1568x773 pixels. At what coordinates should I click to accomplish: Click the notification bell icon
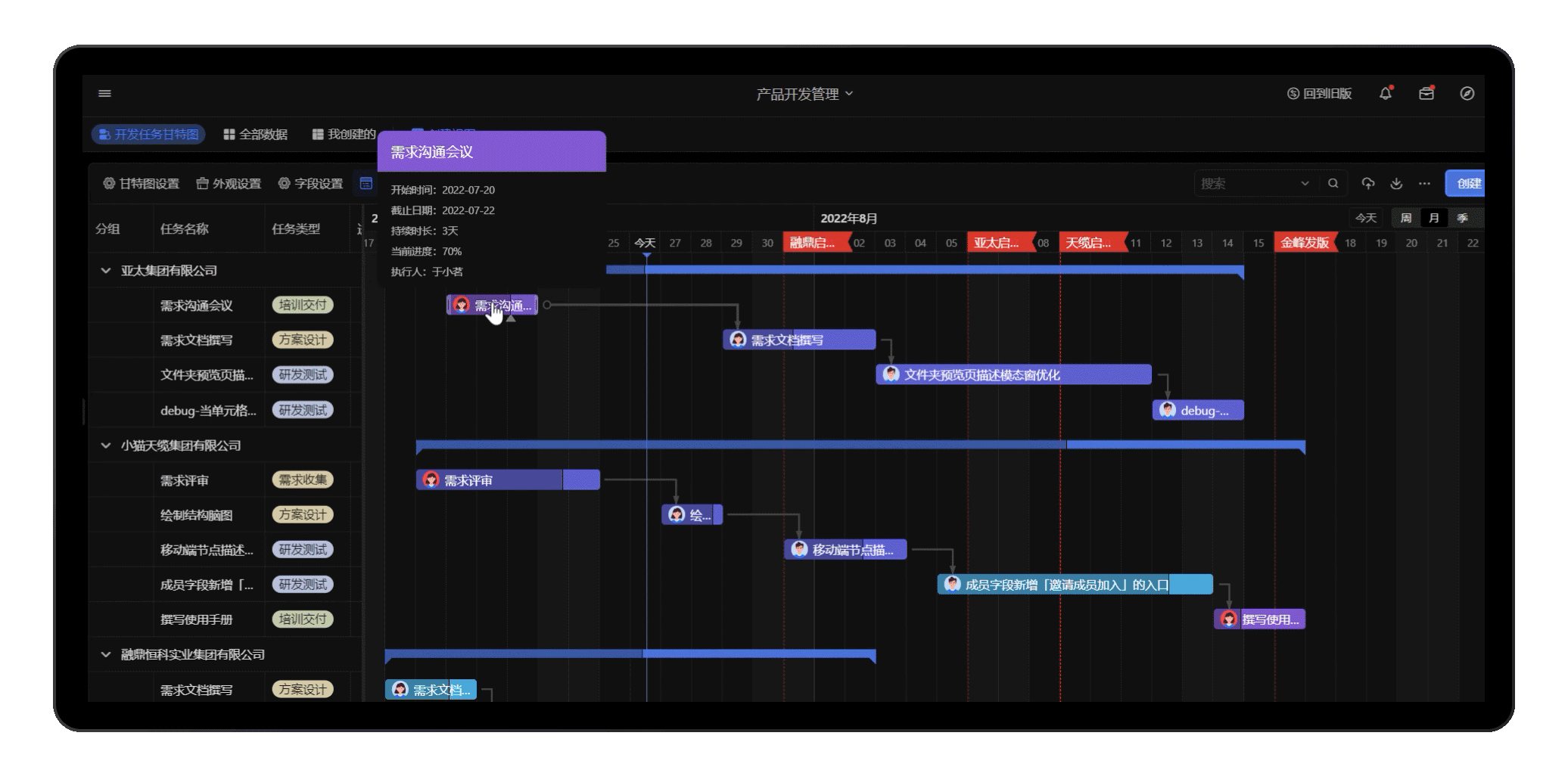pos(1385,93)
